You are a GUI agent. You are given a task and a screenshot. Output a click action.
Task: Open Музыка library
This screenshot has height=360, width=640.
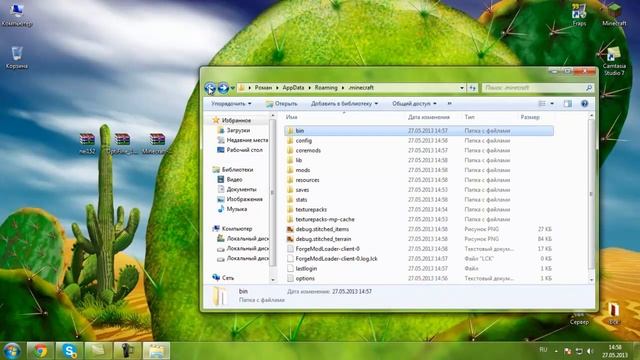236,209
